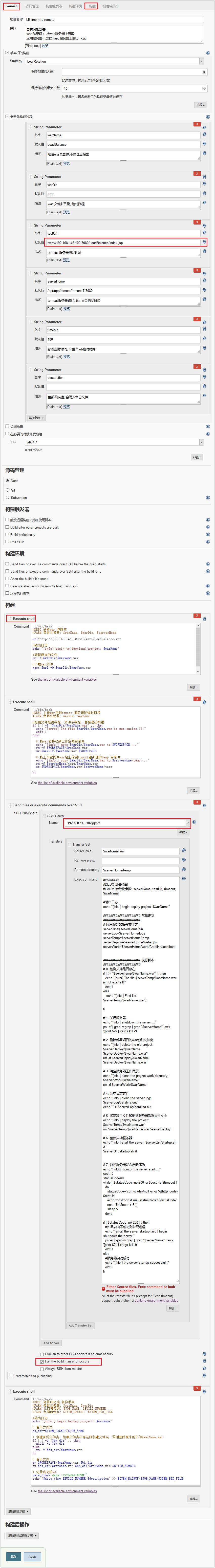Expand the jdk 1.7 JDK dropdown
This screenshot has width=215, height=1568.
114,442
